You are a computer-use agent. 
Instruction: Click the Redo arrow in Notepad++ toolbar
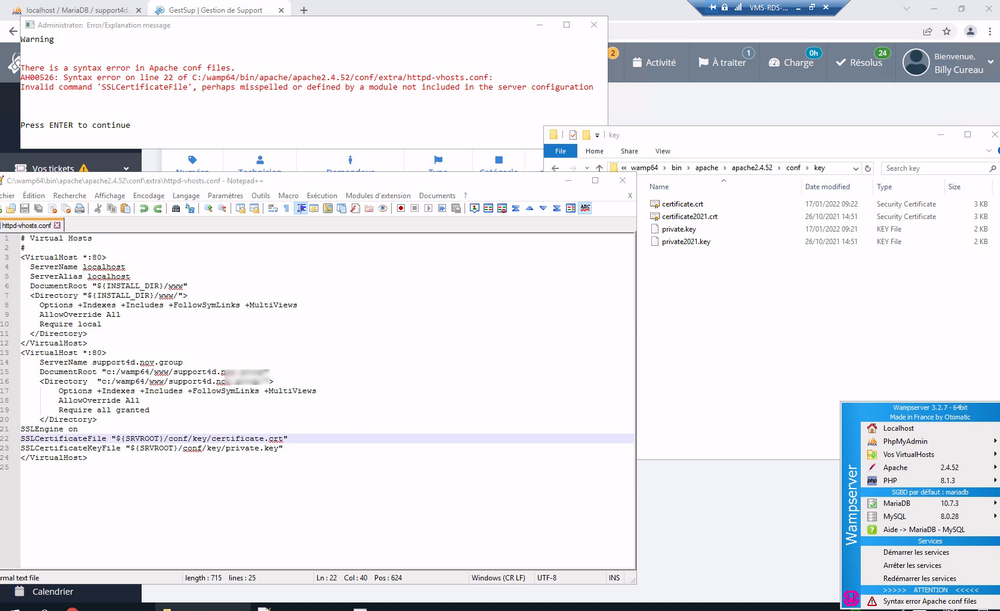[x=158, y=208]
